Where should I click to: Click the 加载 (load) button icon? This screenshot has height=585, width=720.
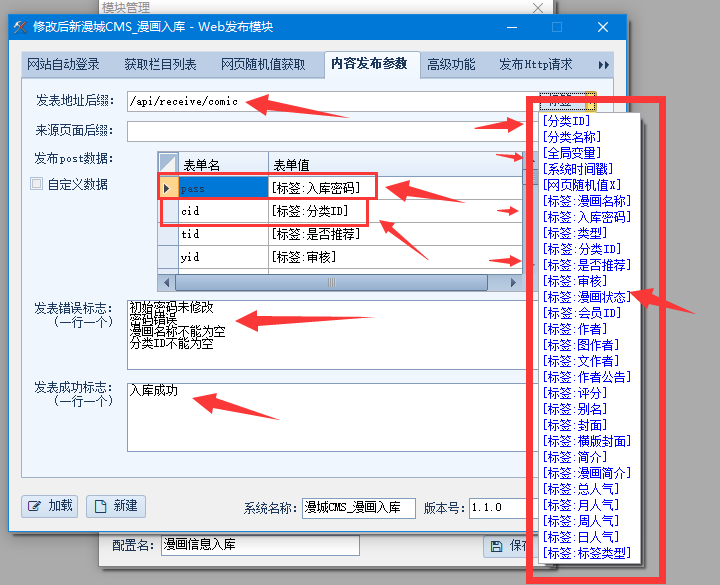pos(36,506)
